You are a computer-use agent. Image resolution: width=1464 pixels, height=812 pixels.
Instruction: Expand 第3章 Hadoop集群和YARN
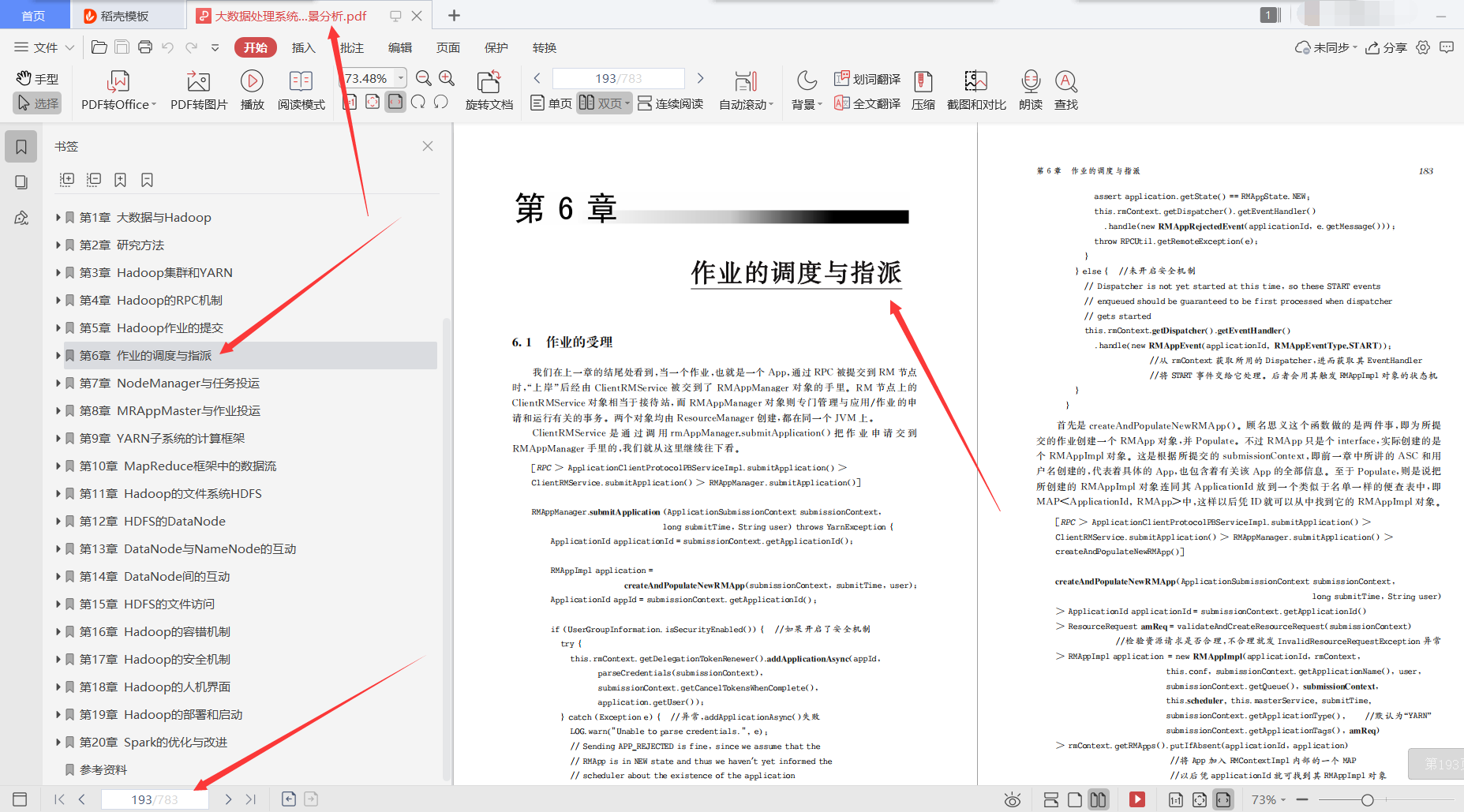point(58,272)
